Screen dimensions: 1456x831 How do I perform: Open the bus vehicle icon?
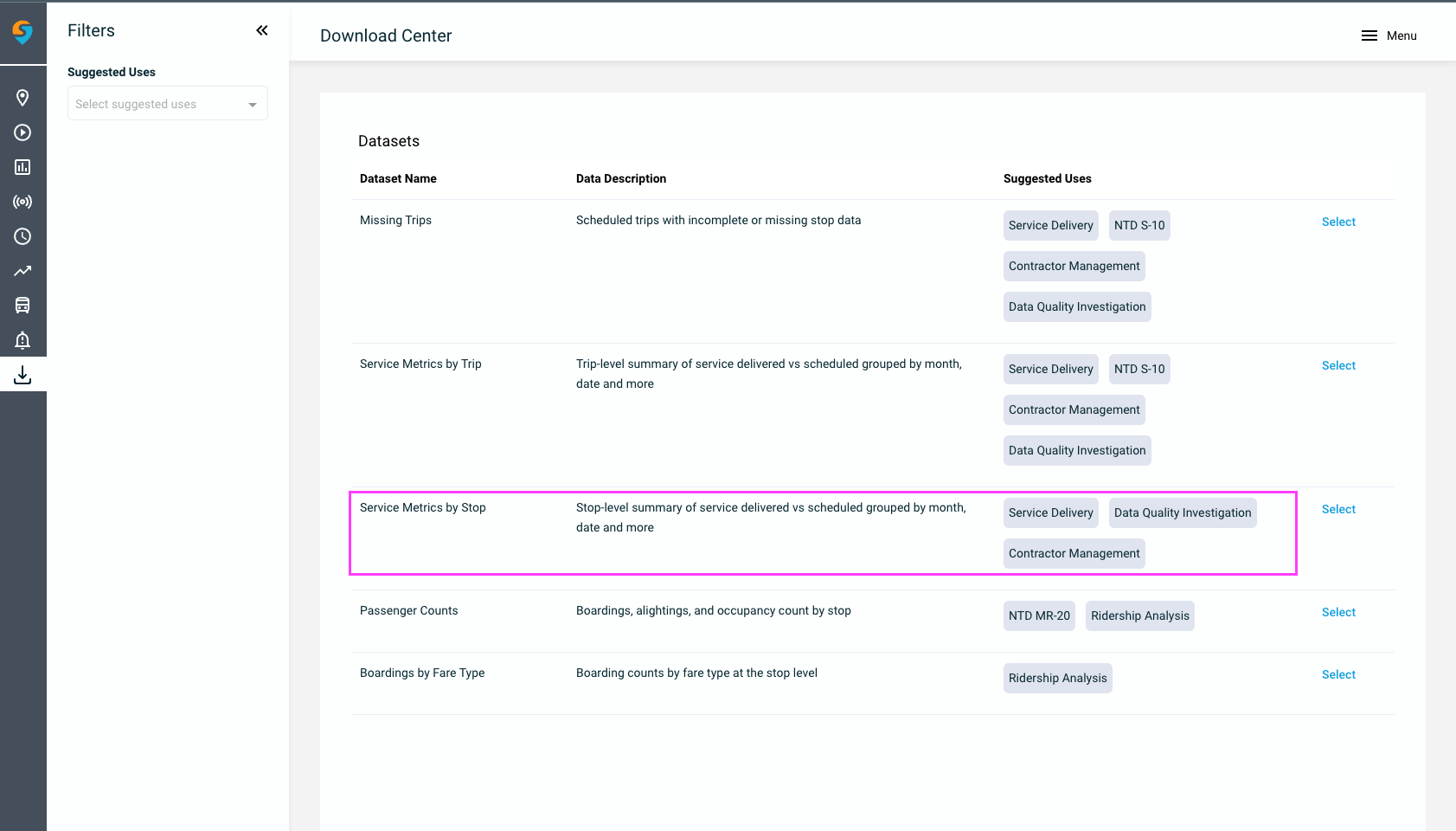click(22, 306)
